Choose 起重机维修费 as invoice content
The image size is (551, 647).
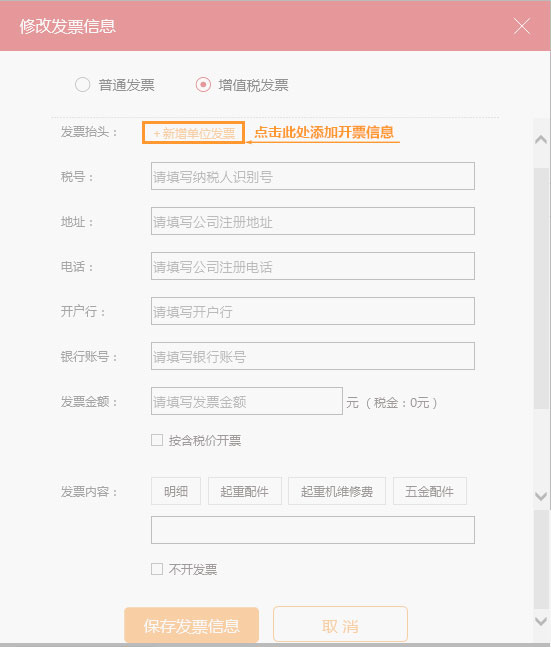pos(337,491)
